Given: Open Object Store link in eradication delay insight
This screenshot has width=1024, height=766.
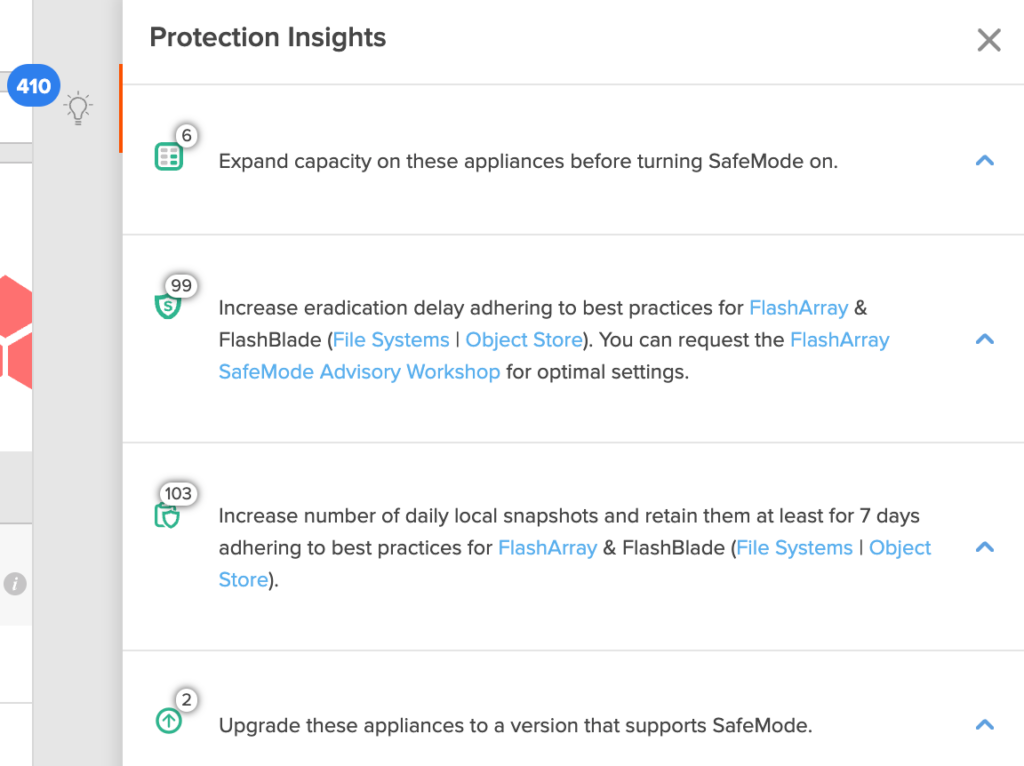Looking at the screenshot, I should click(x=524, y=340).
